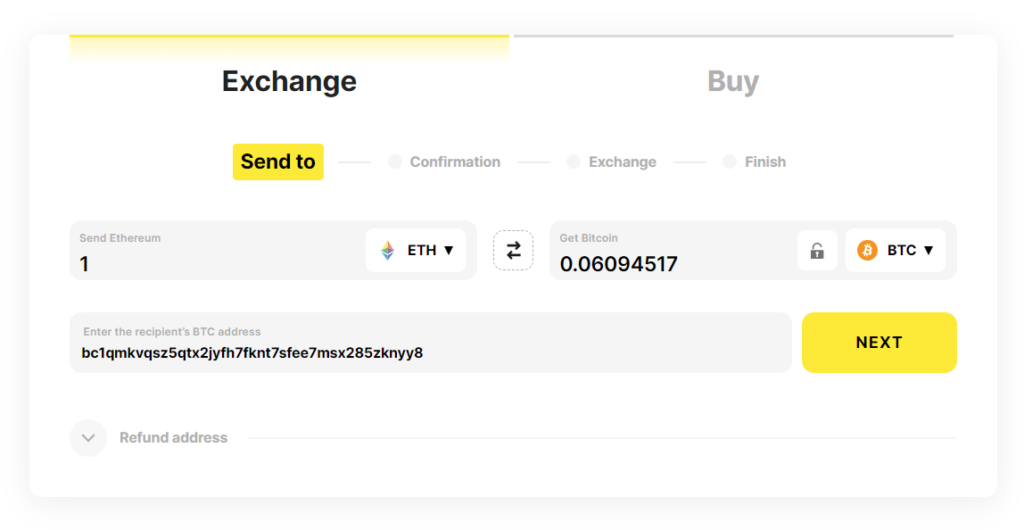1024x530 pixels.
Task: Switch to the Exchange tab
Action: 289,81
